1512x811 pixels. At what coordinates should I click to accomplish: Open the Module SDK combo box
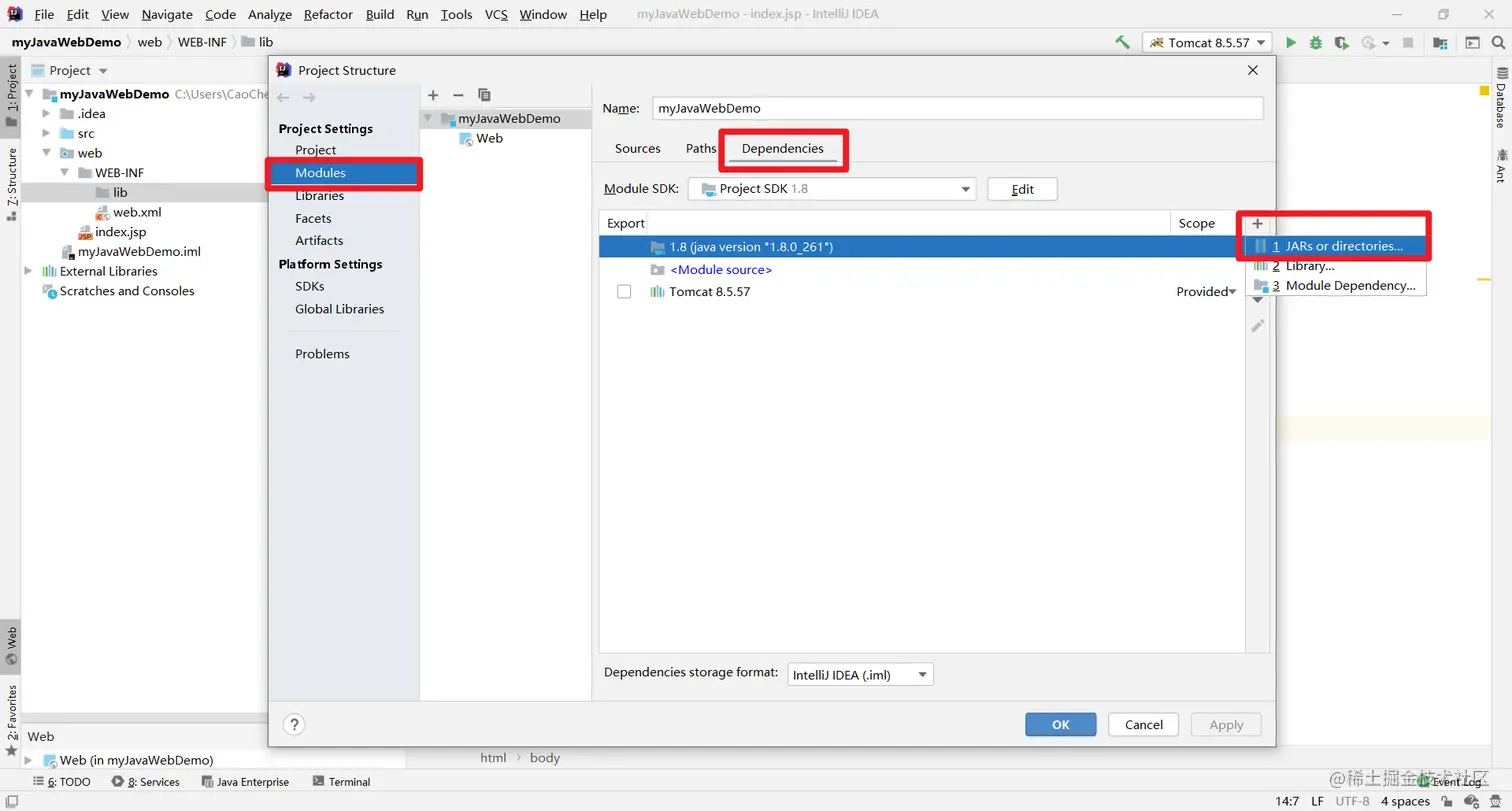pyautogui.click(x=832, y=189)
